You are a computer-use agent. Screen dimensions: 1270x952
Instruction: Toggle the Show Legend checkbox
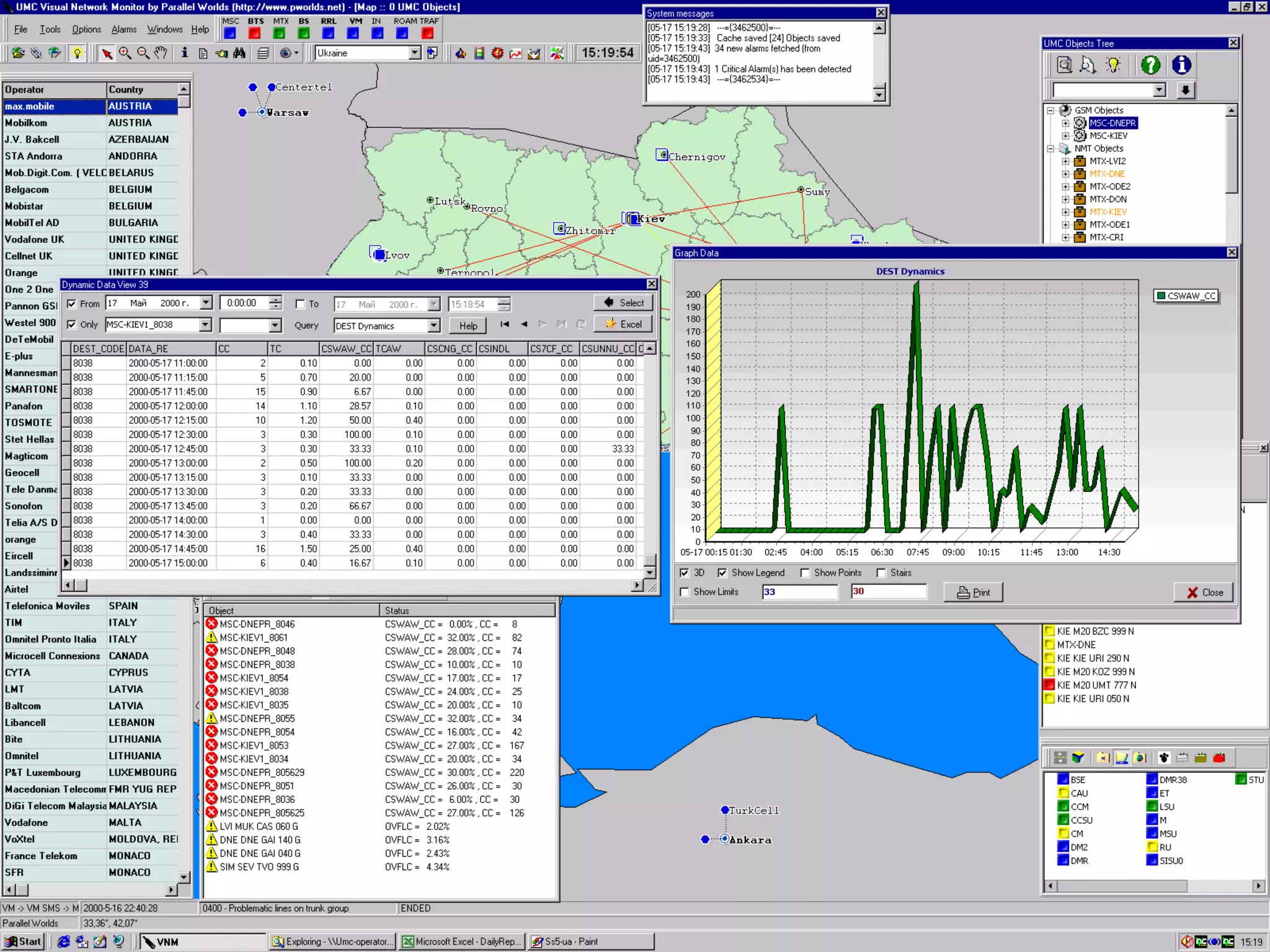pos(722,573)
